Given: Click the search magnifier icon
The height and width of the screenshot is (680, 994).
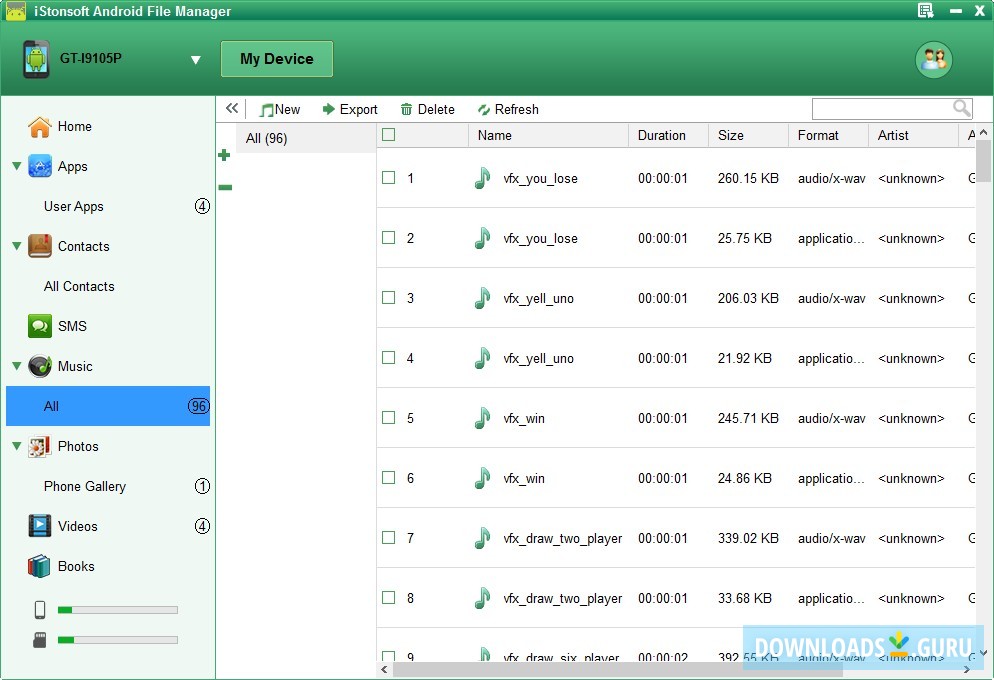Looking at the screenshot, I should [x=961, y=109].
